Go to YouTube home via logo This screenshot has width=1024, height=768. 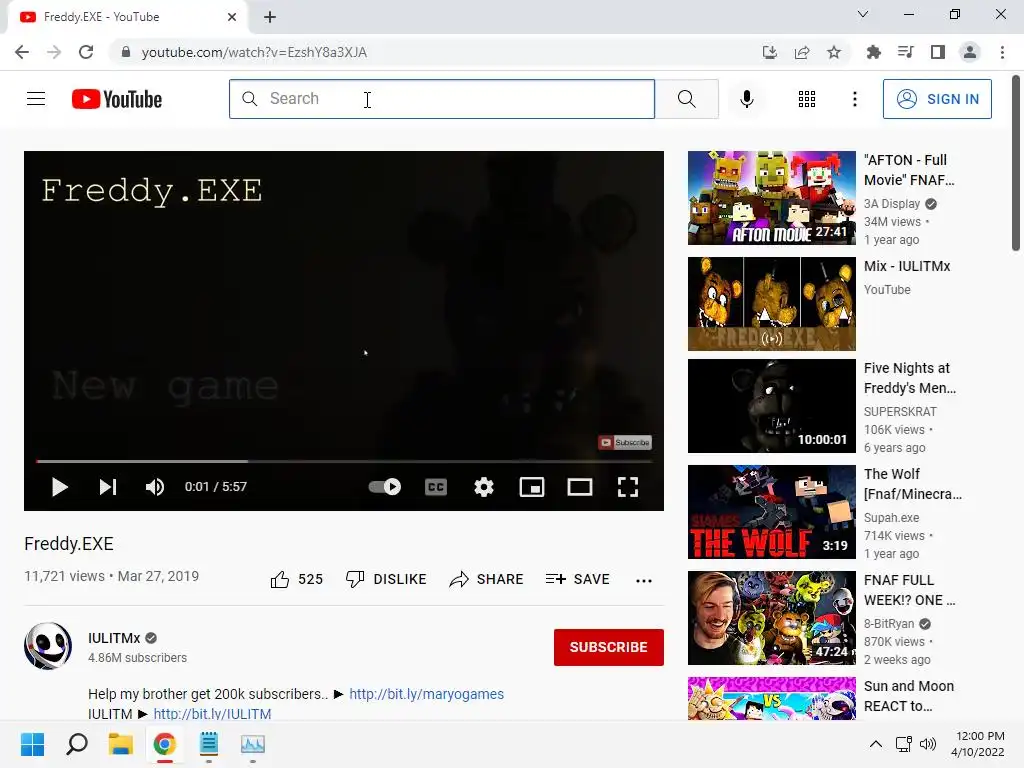[x=117, y=99]
